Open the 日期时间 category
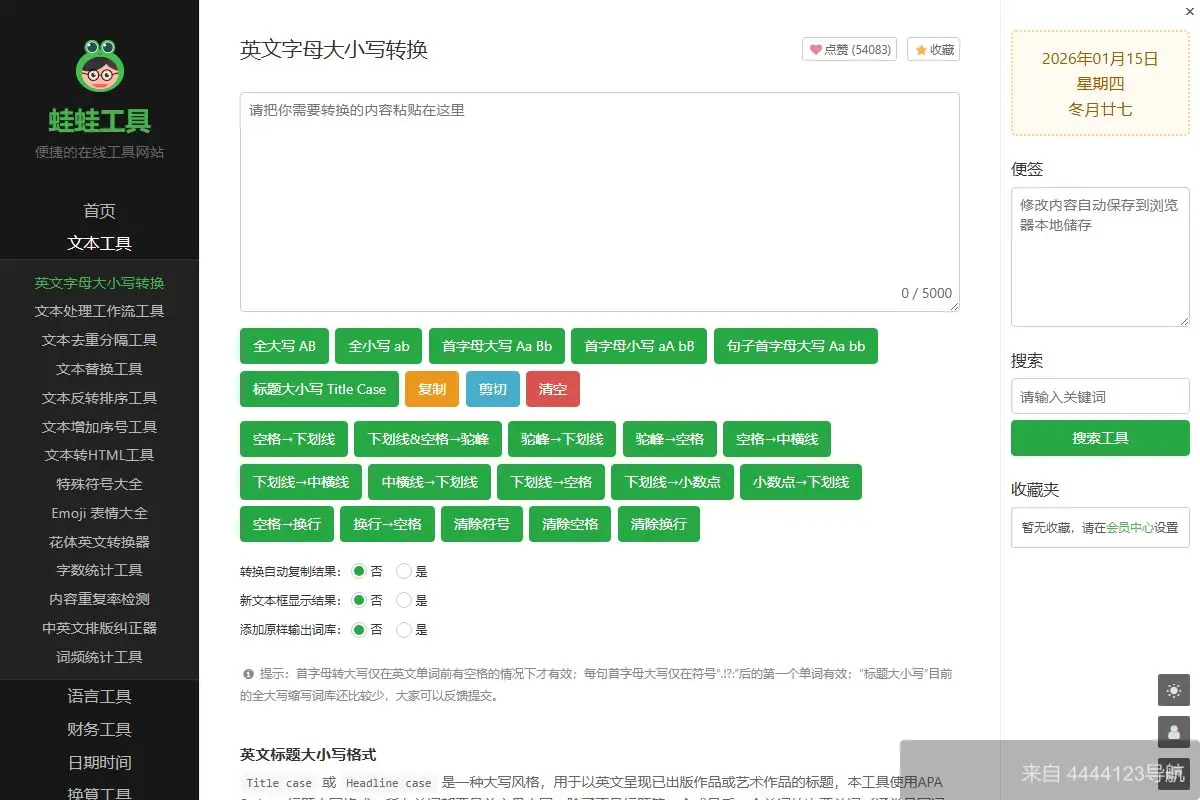Viewport: 1200px width, 800px height. coord(99,762)
